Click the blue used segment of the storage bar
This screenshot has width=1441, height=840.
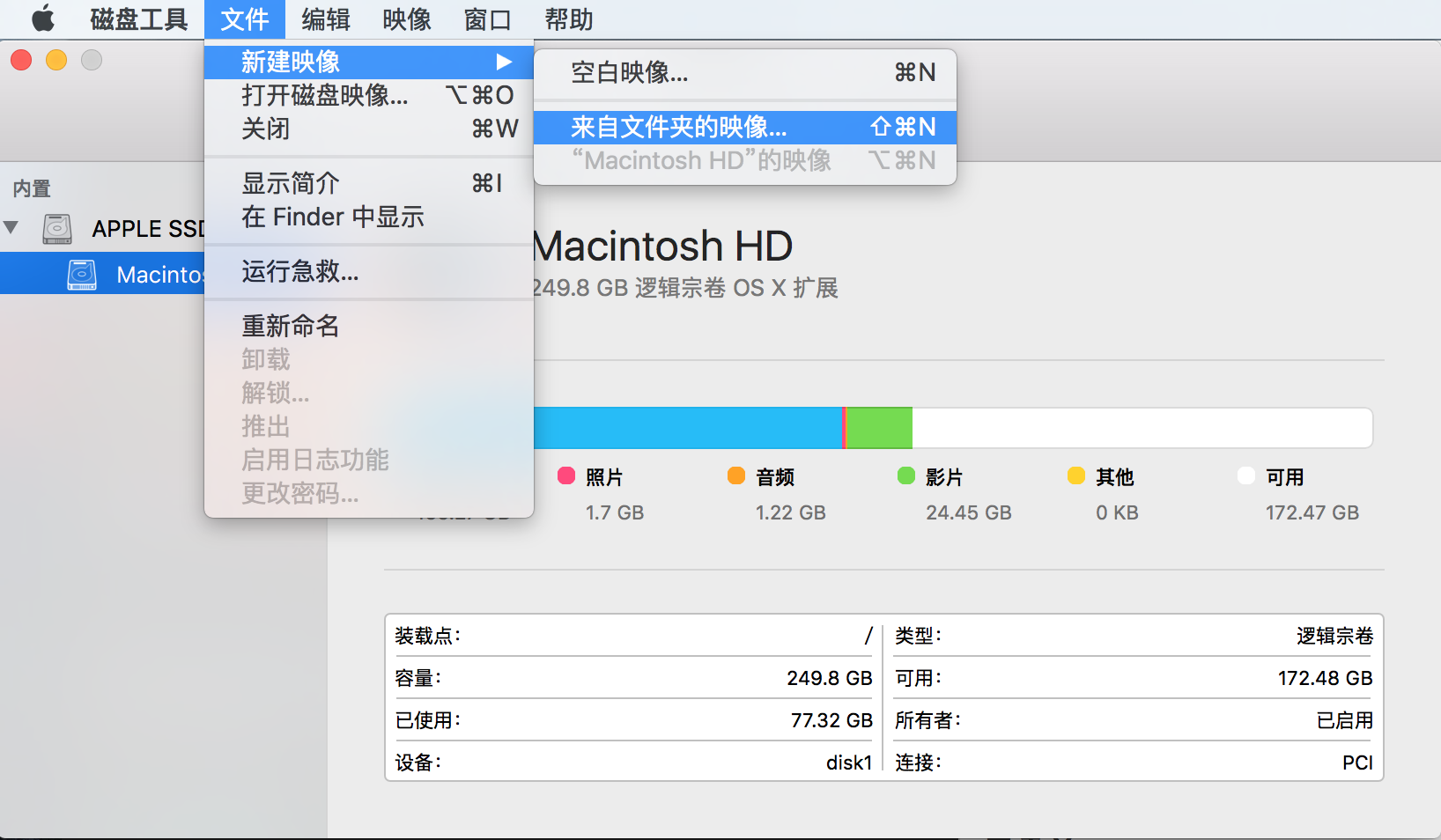tap(688, 428)
